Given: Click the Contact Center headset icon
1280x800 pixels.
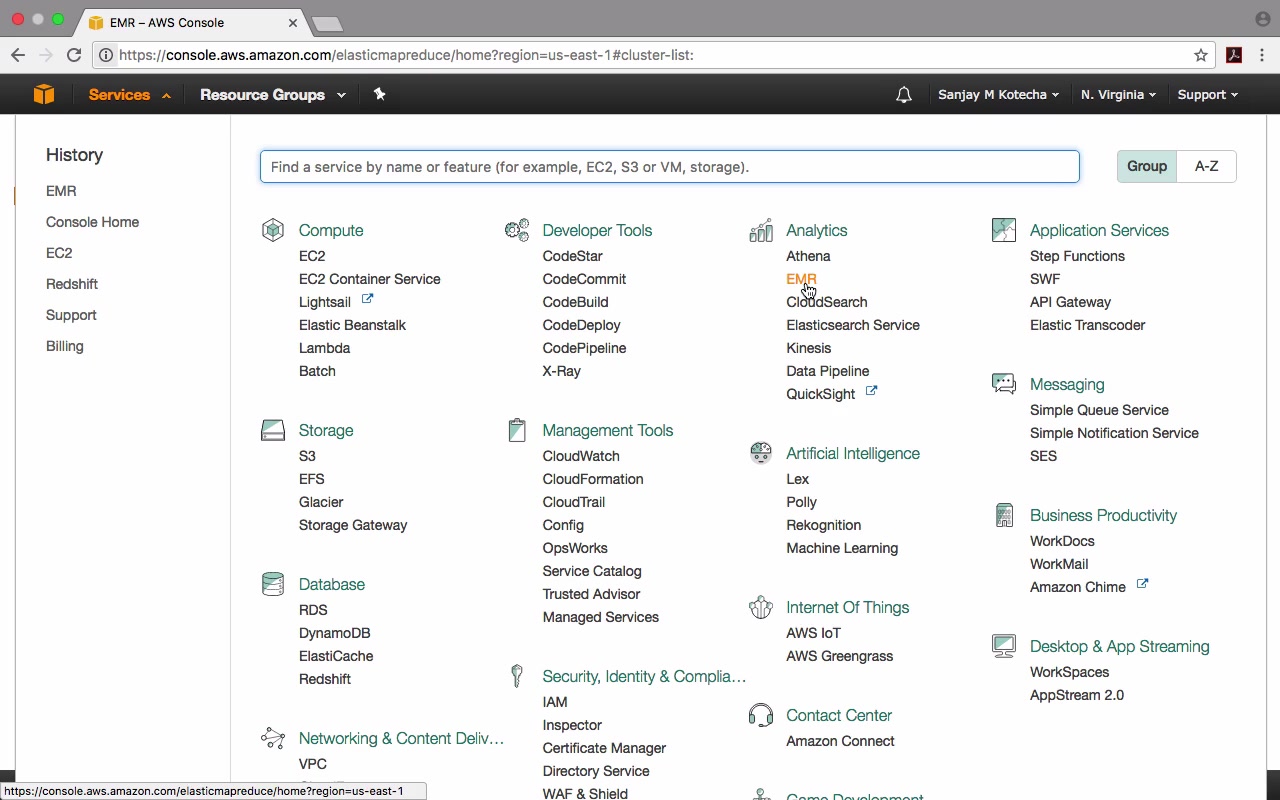Looking at the screenshot, I should (x=761, y=715).
